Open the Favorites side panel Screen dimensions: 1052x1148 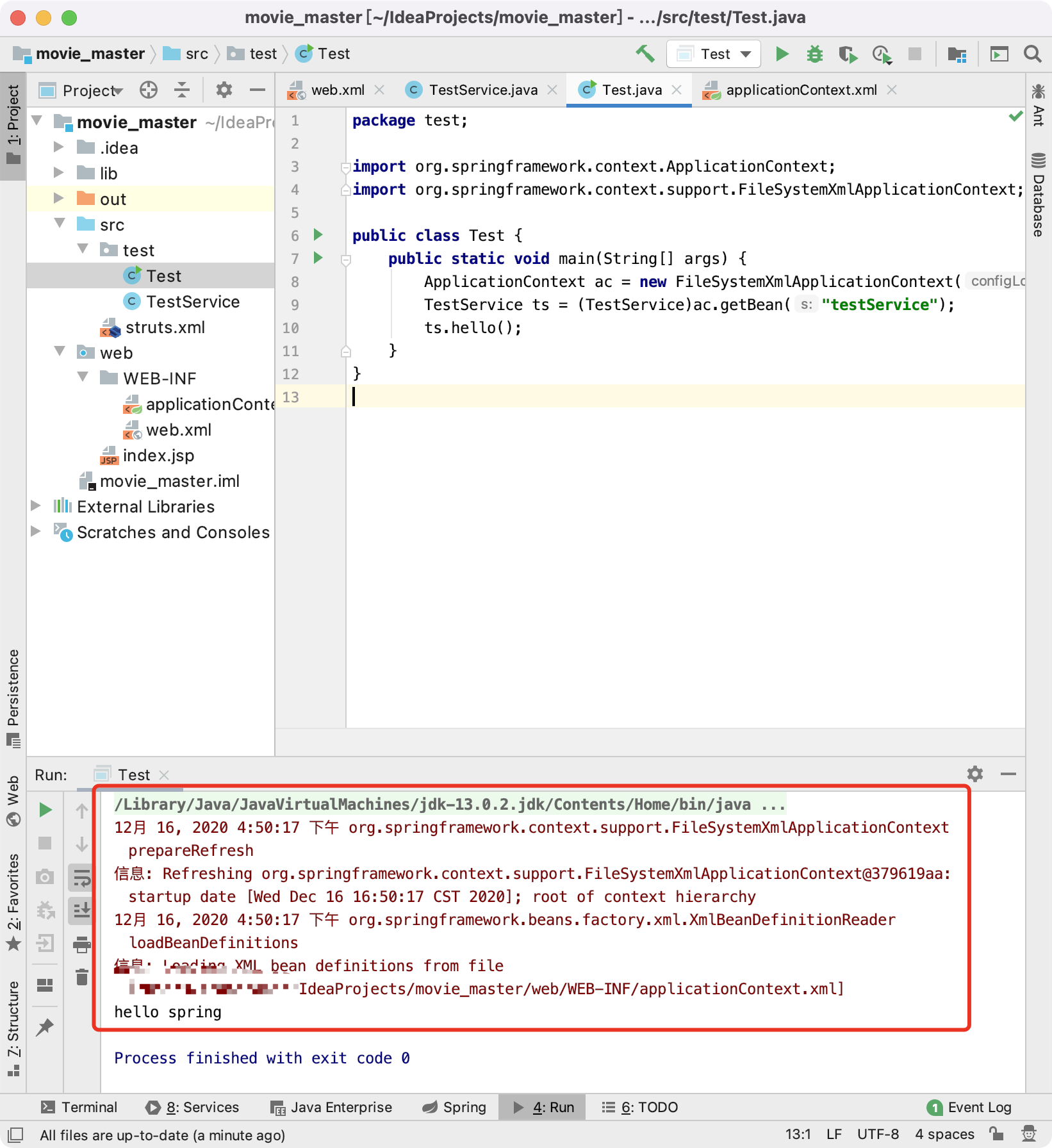tap(13, 902)
